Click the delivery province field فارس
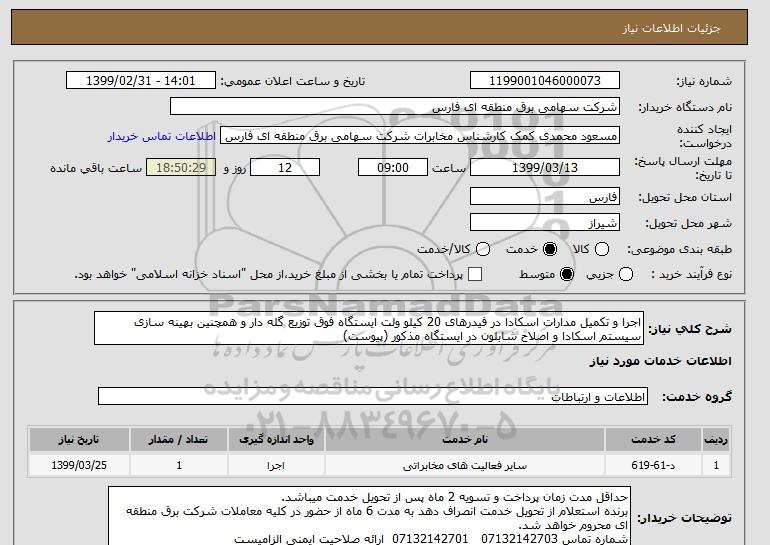Viewport: 770px width, 545px height. point(545,196)
